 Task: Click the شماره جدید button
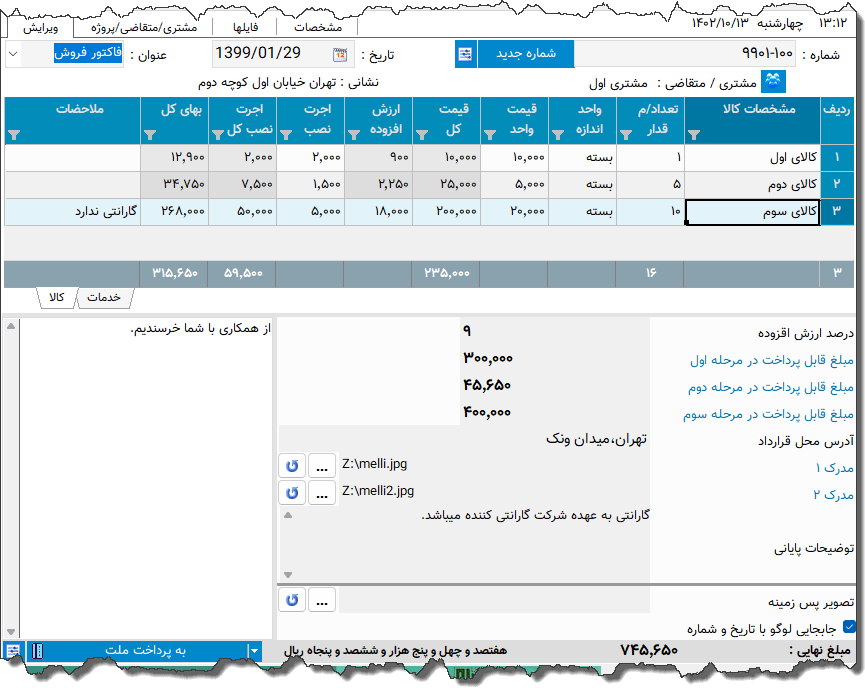(529, 54)
